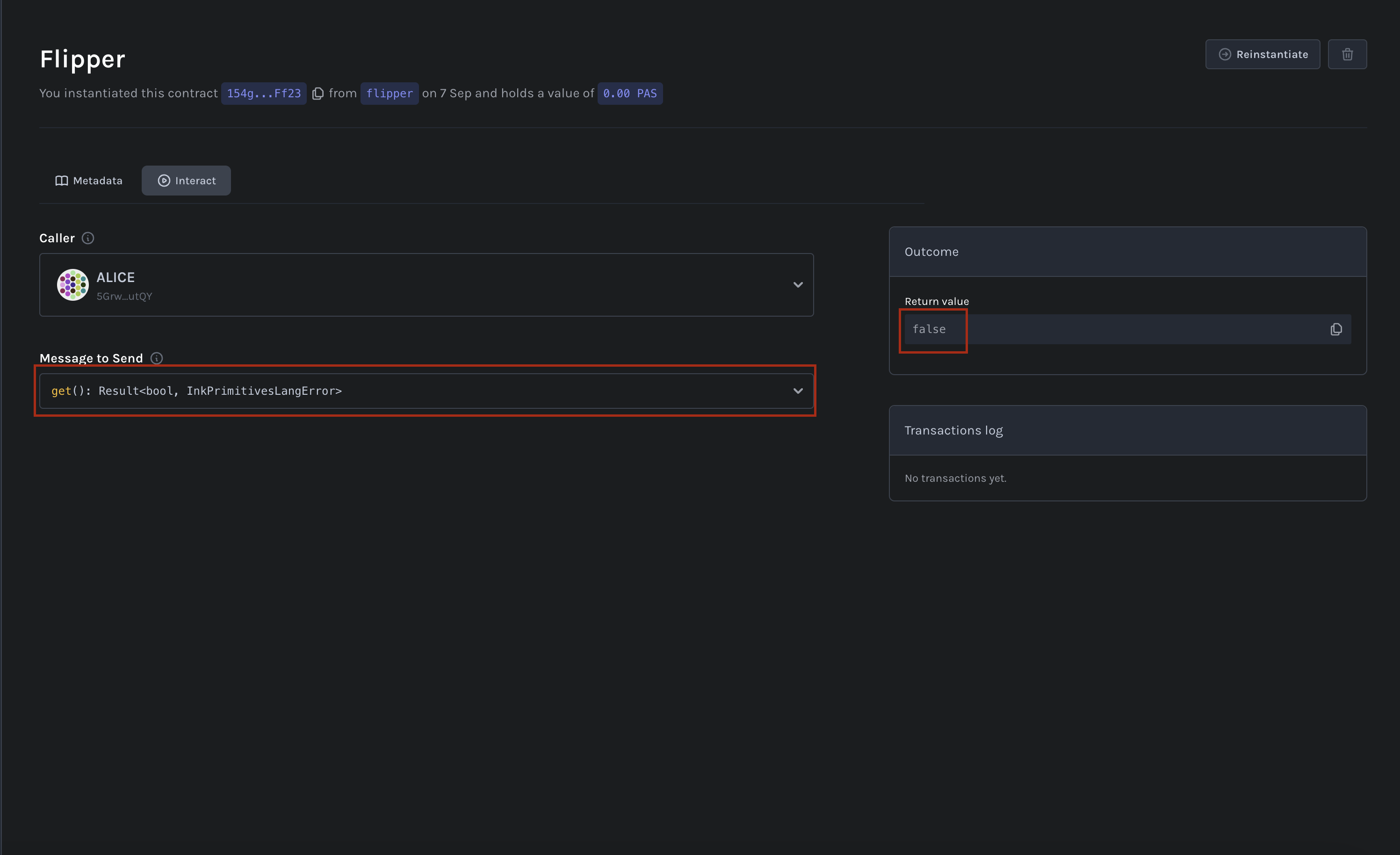Show Caller info tooltip icon
Image resolution: width=1400 pixels, height=855 pixels.
click(x=87, y=238)
